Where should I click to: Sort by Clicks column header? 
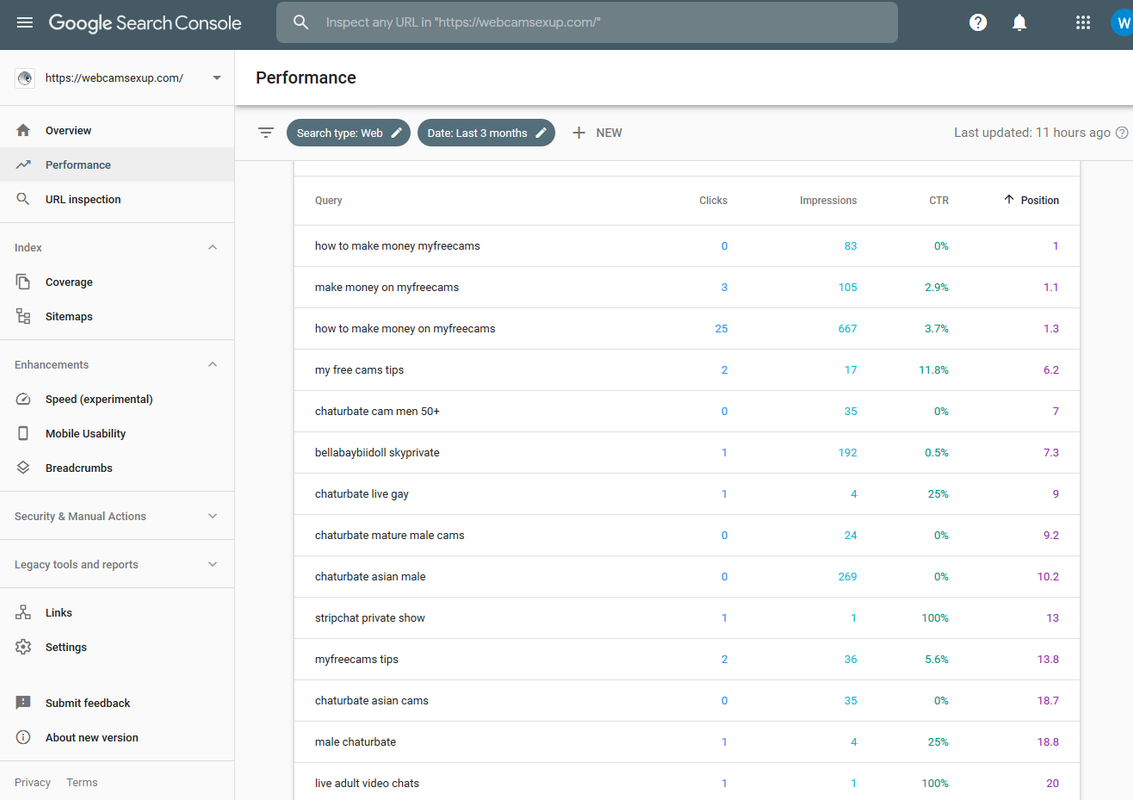tap(712, 200)
